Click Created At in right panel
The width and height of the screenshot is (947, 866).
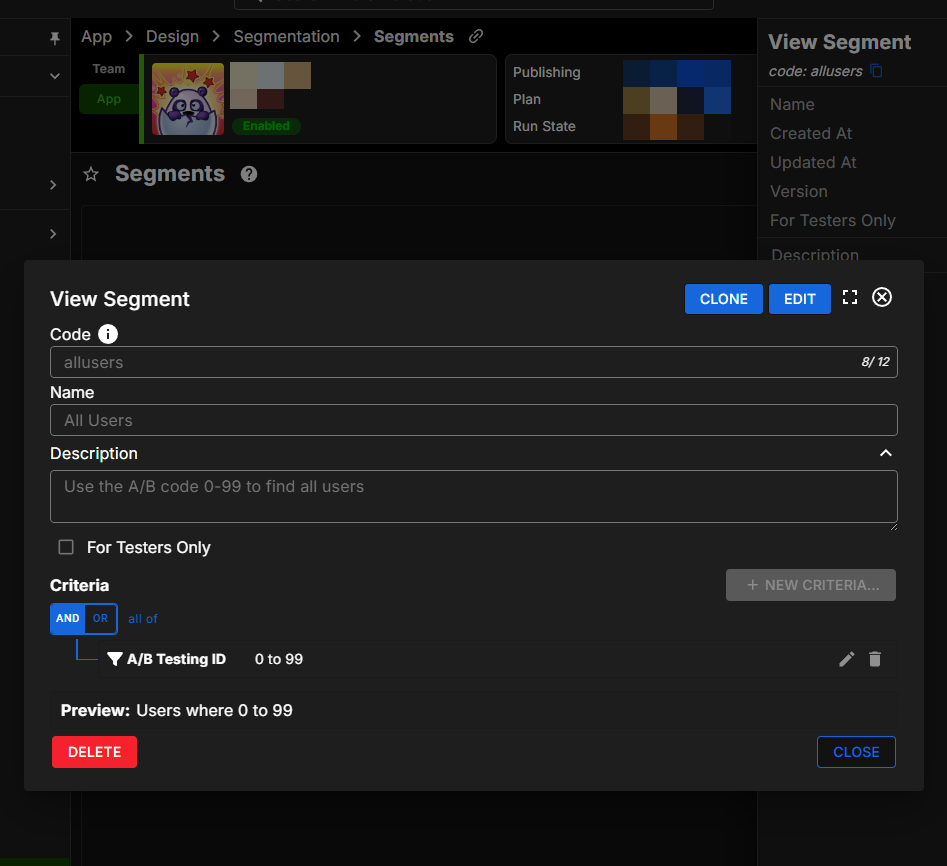click(x=811, y=133)
